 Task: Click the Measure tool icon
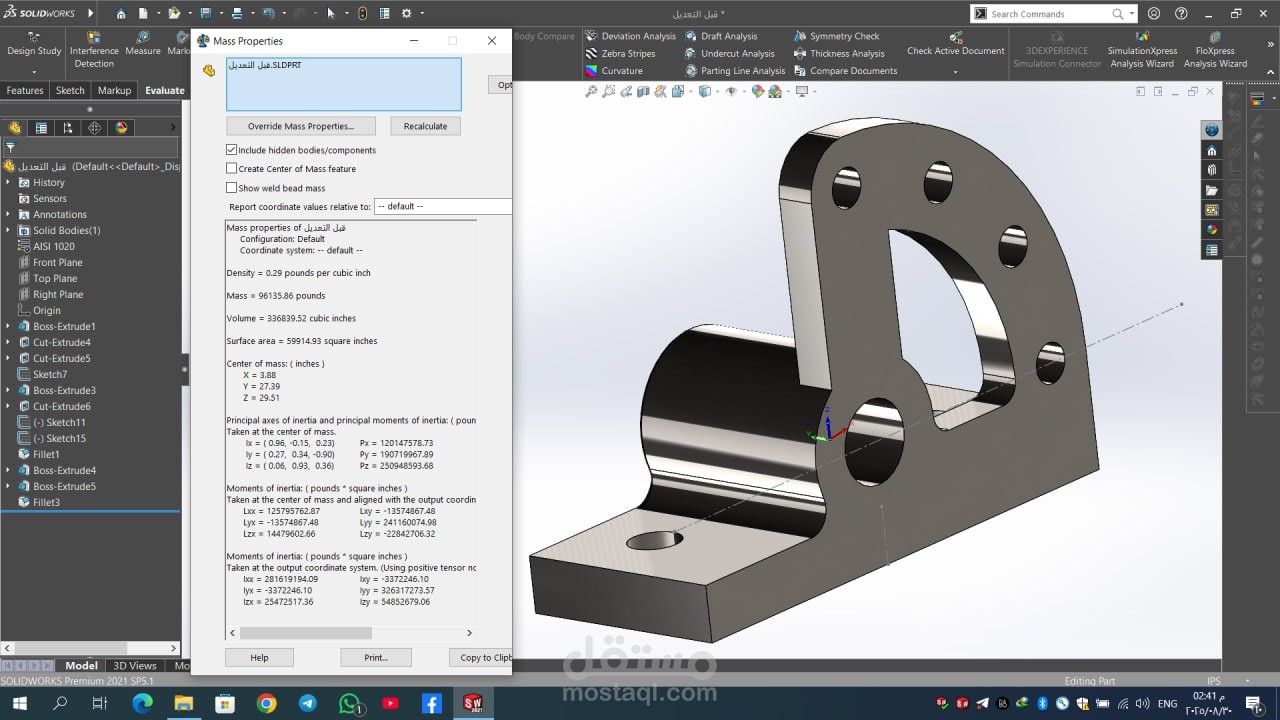142,44
